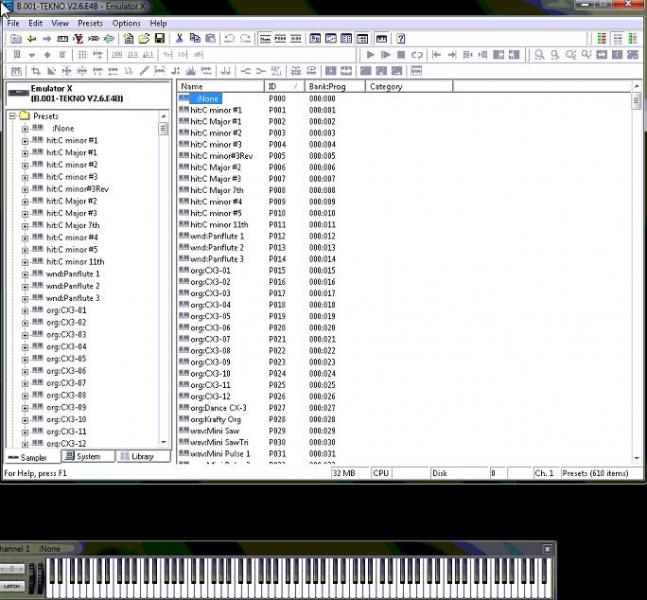Expand hit:C minor #1 tree node

point(25,141)
